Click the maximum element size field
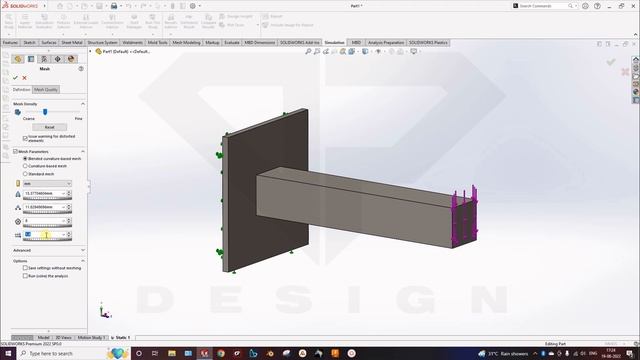 43,193
